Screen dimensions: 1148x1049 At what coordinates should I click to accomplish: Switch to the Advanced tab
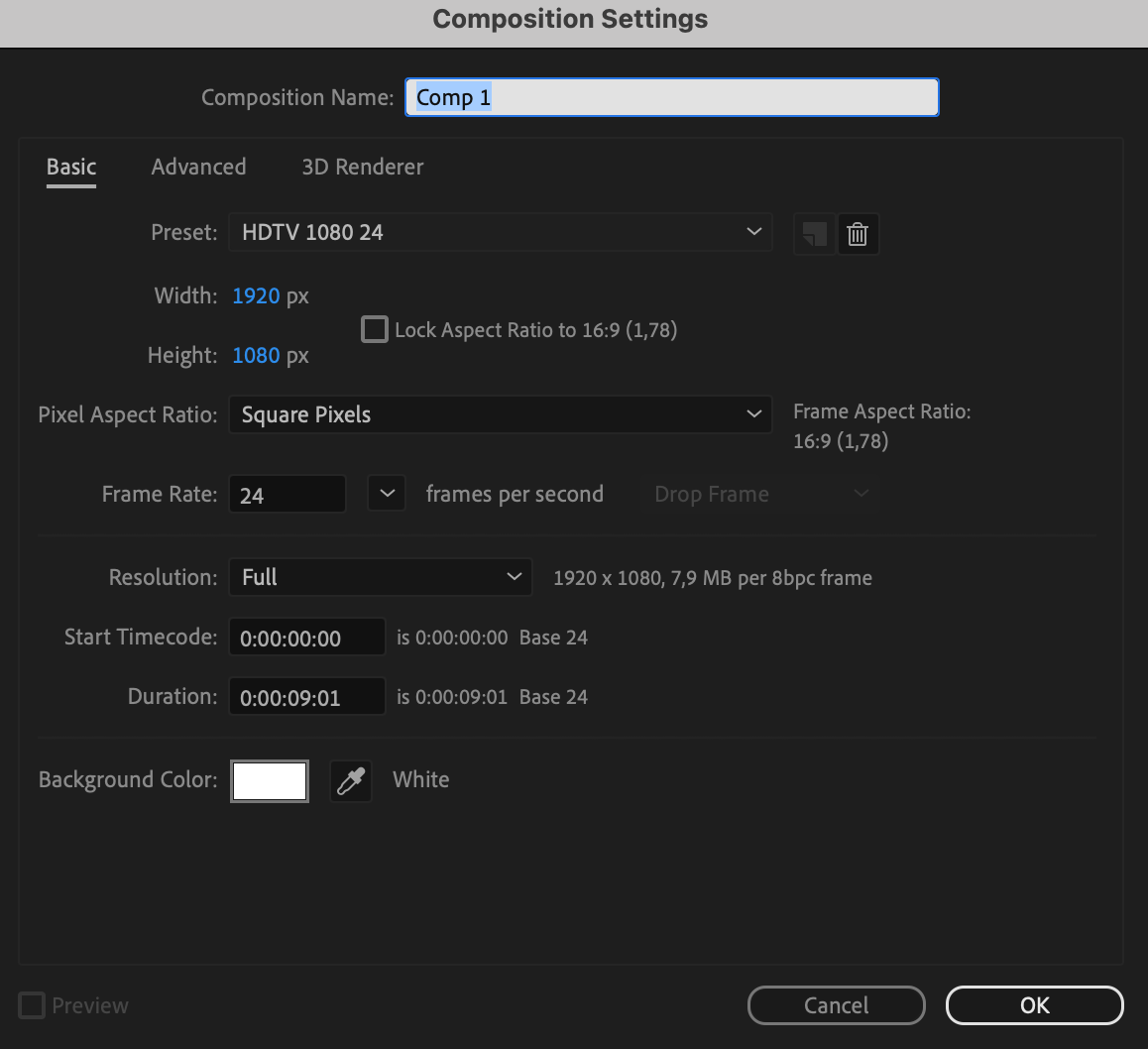pyautogui.click(x=198, y=167)
